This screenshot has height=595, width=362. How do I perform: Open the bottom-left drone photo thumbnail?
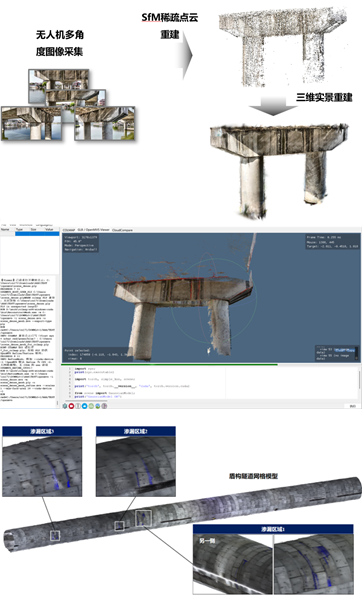[x=31, y=123]
